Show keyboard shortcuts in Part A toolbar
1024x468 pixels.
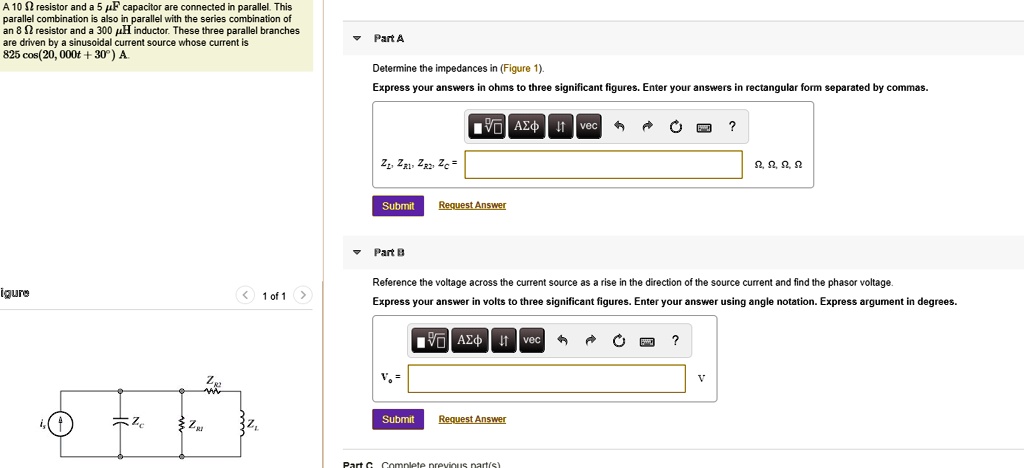point(704,128)
